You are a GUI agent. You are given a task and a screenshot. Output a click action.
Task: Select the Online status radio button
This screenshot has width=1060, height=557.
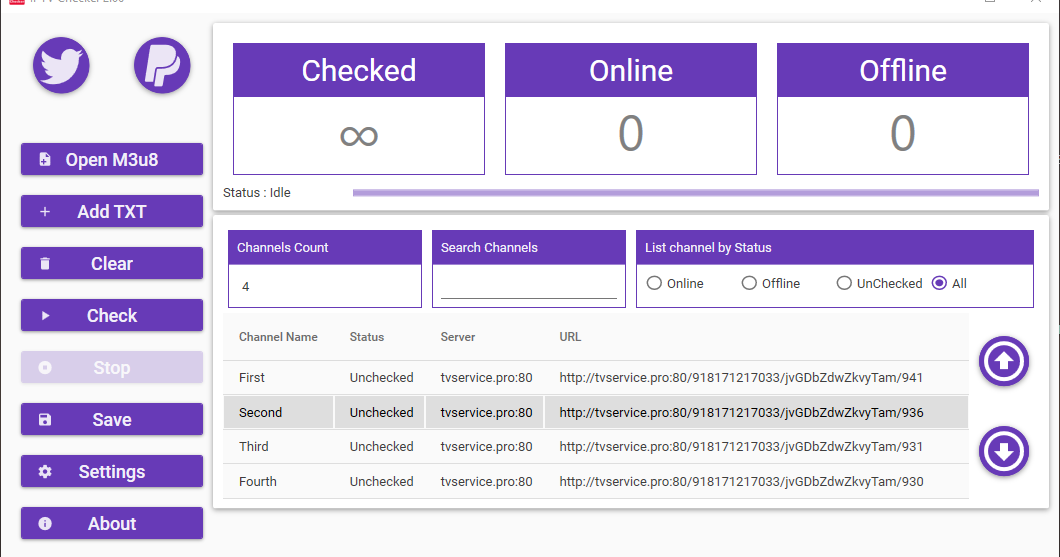pyautogui.click(x=655, y=283)
